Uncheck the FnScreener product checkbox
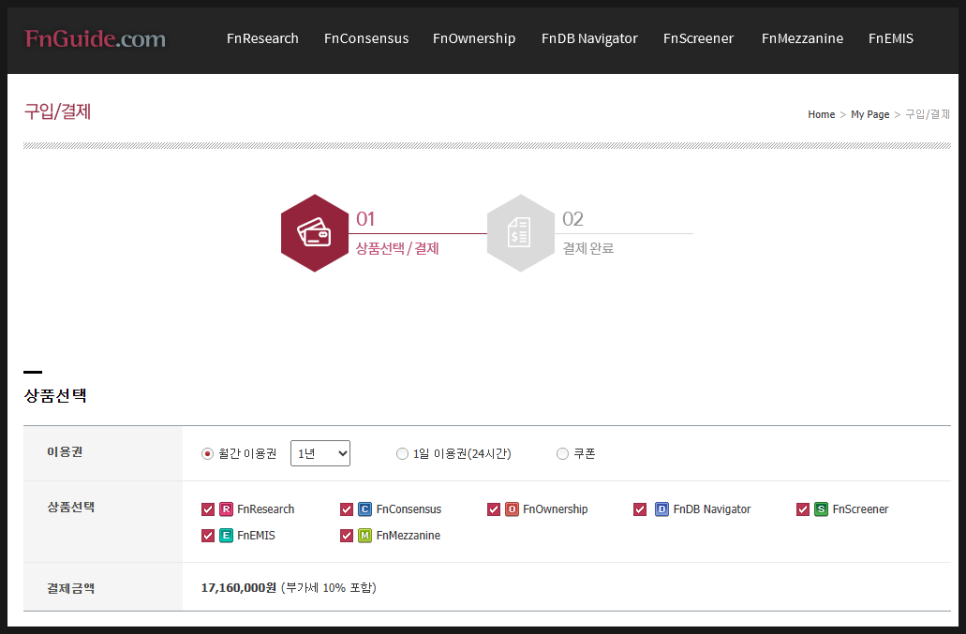The image size is (966, 634). pyautogui.click(x=803, y=509)
